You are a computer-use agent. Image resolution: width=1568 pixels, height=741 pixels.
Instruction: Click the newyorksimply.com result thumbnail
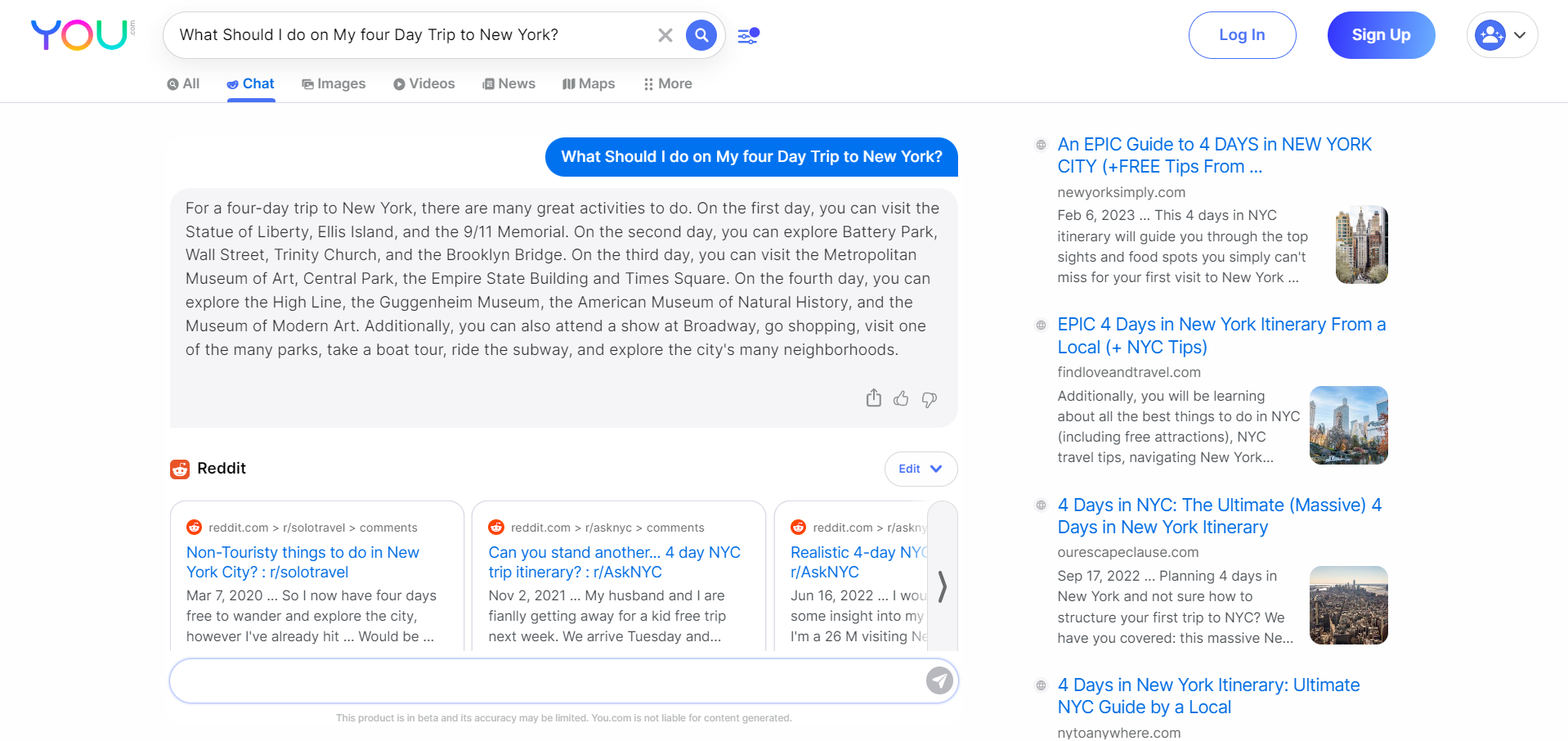click(x=1361, y=245)
